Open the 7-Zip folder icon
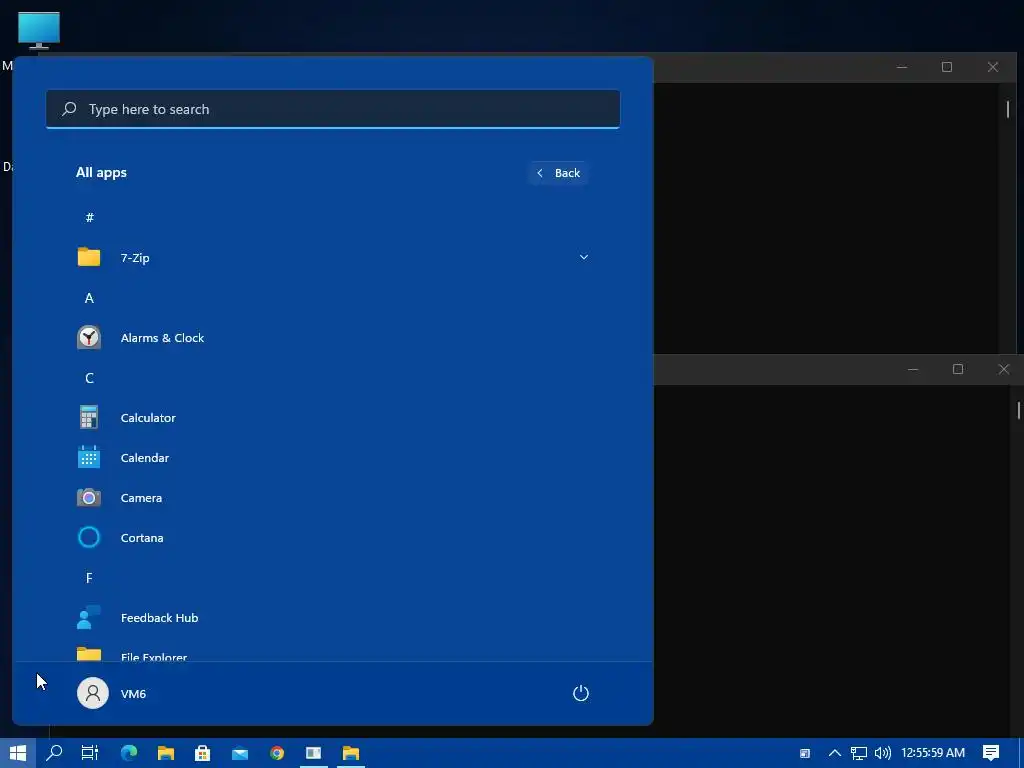Screen dimensions: 1024x768 [x=89, y=257]
